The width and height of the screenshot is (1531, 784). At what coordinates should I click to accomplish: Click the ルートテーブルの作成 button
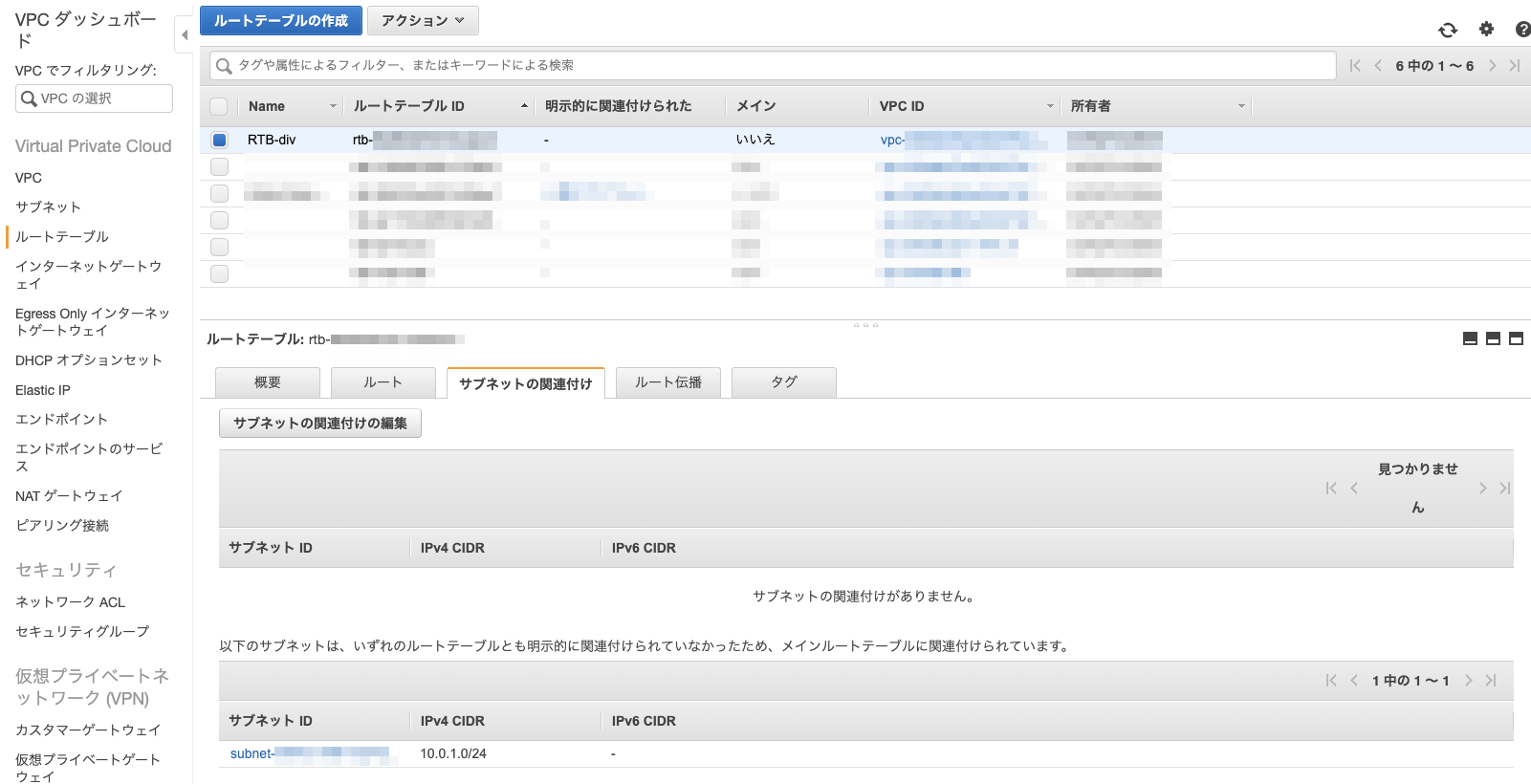click(281, 20)
